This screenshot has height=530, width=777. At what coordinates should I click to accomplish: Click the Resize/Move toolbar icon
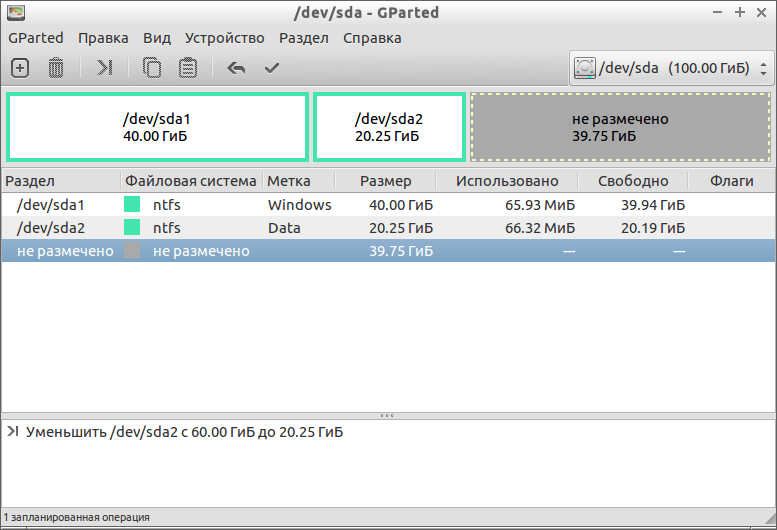(105, 68)
